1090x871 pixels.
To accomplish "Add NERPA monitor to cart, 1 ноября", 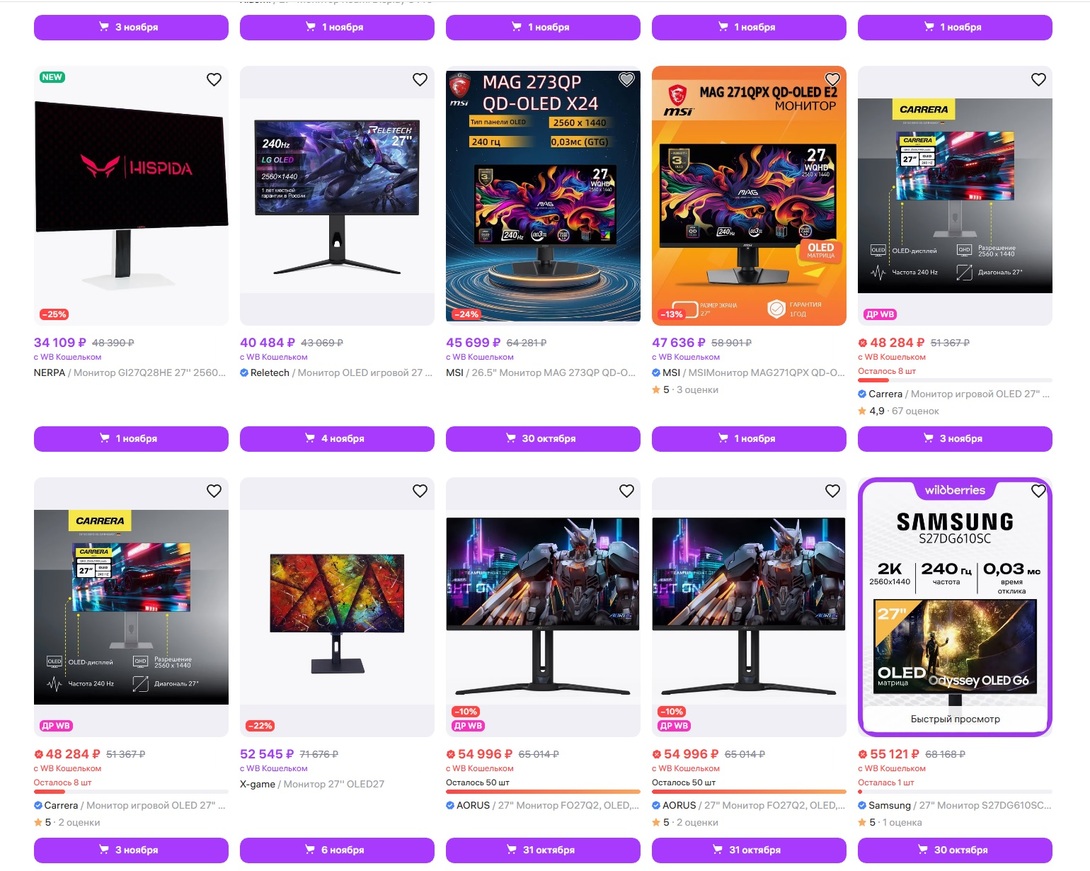I will (131, 439).
